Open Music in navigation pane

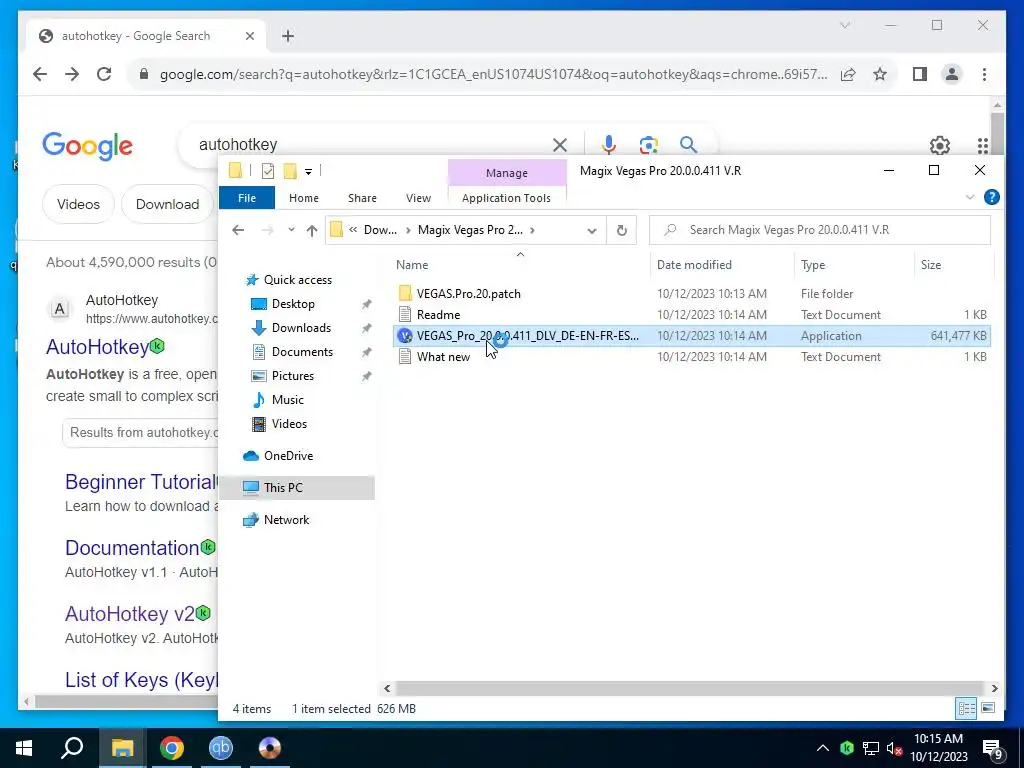point(287,400)
